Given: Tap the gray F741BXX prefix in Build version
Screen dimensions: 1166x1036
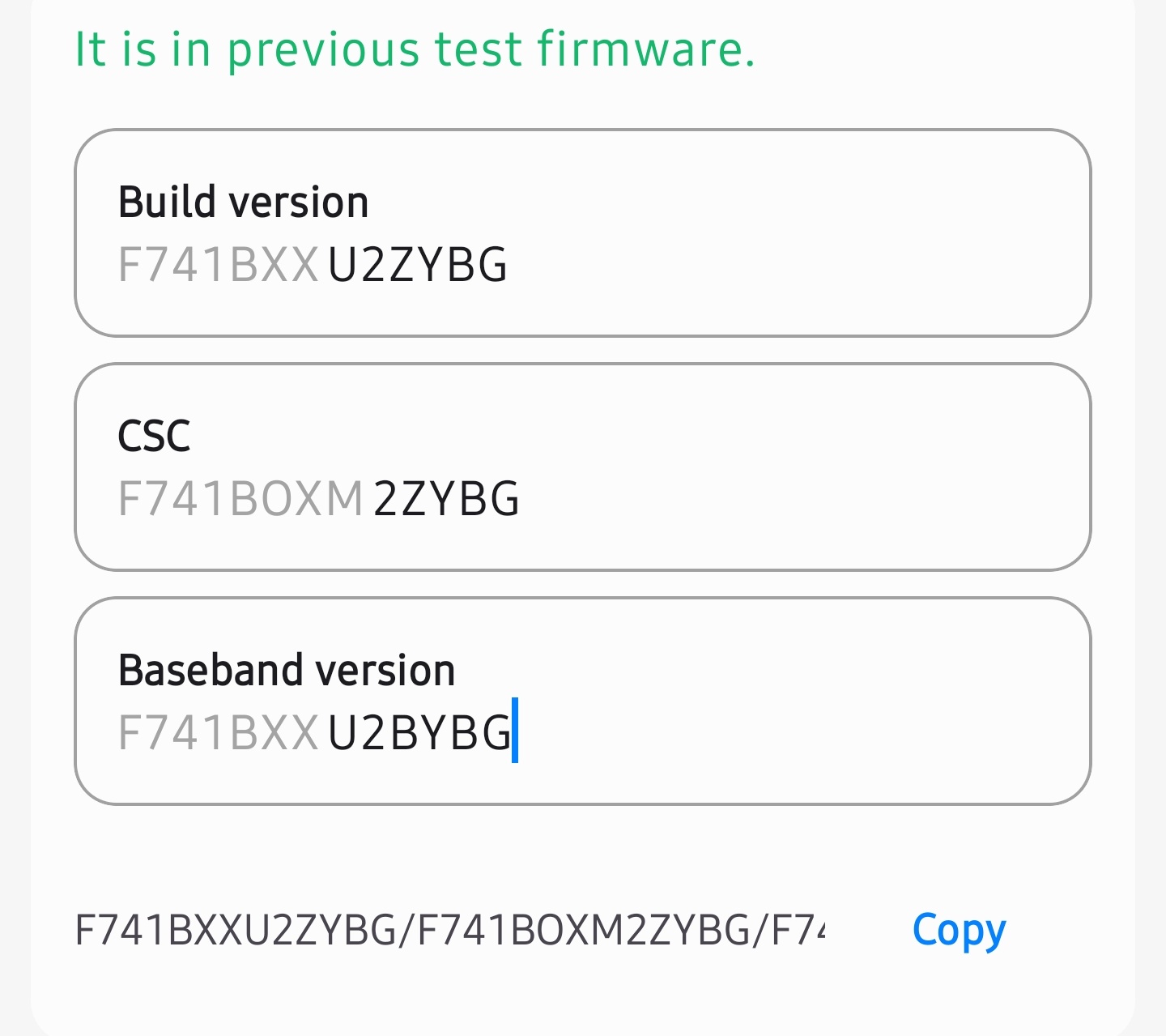Looking at the screenshot, I should 218,265.
